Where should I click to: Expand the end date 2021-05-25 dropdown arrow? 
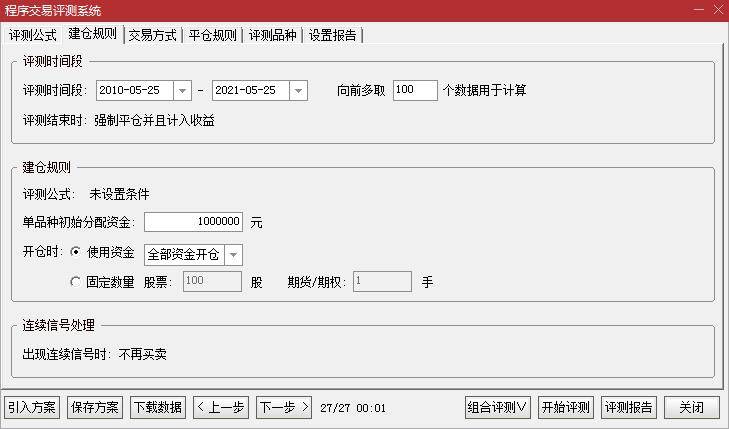tap(298, 90)
